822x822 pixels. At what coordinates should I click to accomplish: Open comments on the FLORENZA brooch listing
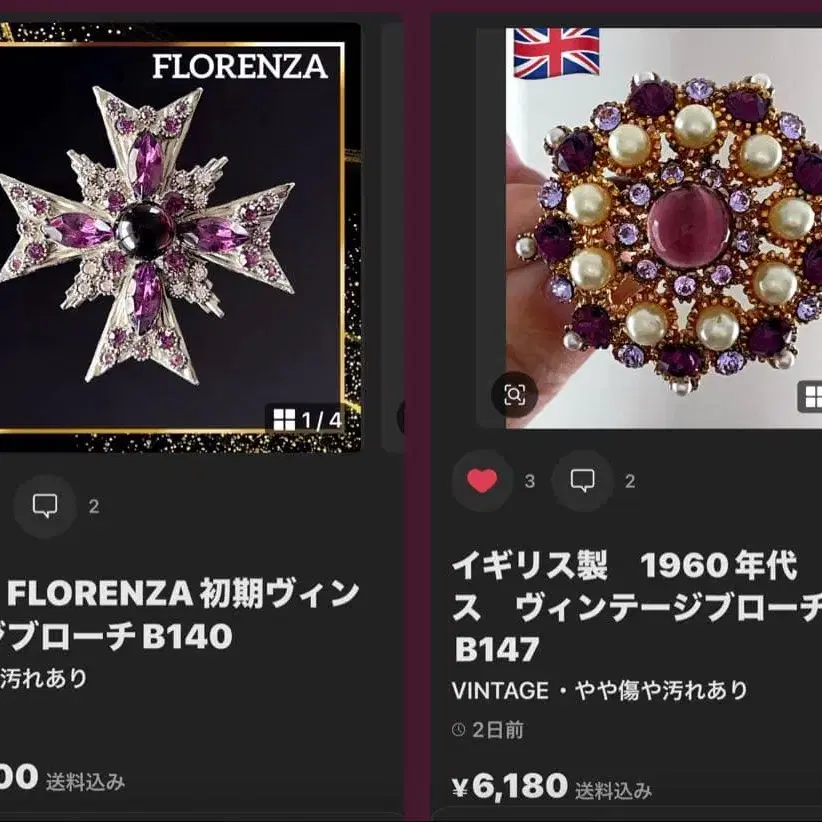[x=45, y=506]
